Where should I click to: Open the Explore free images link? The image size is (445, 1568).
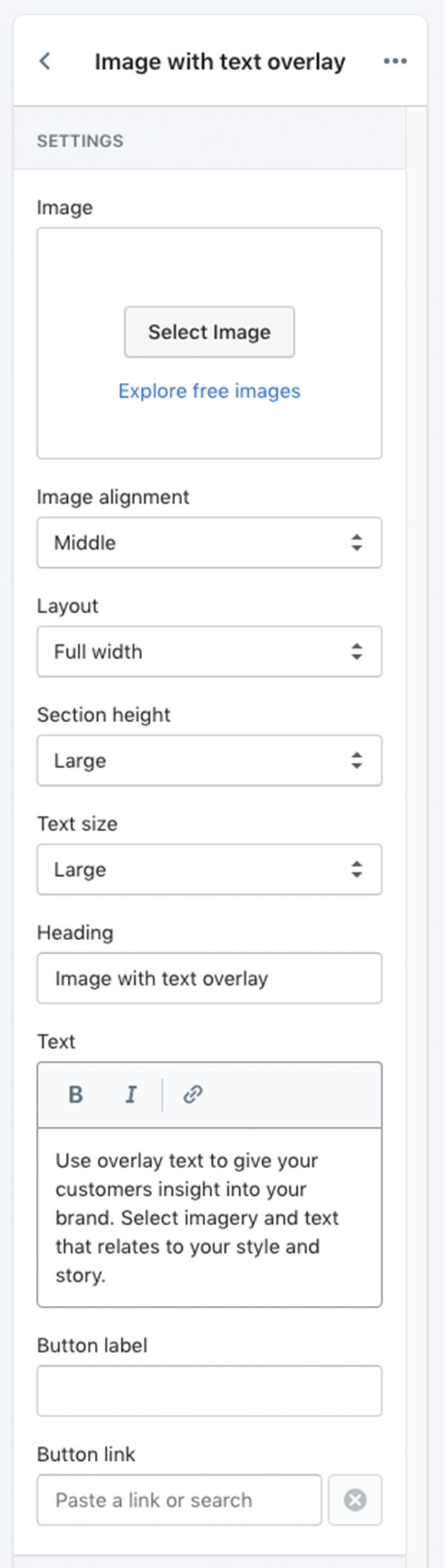[x=209, y=391]
